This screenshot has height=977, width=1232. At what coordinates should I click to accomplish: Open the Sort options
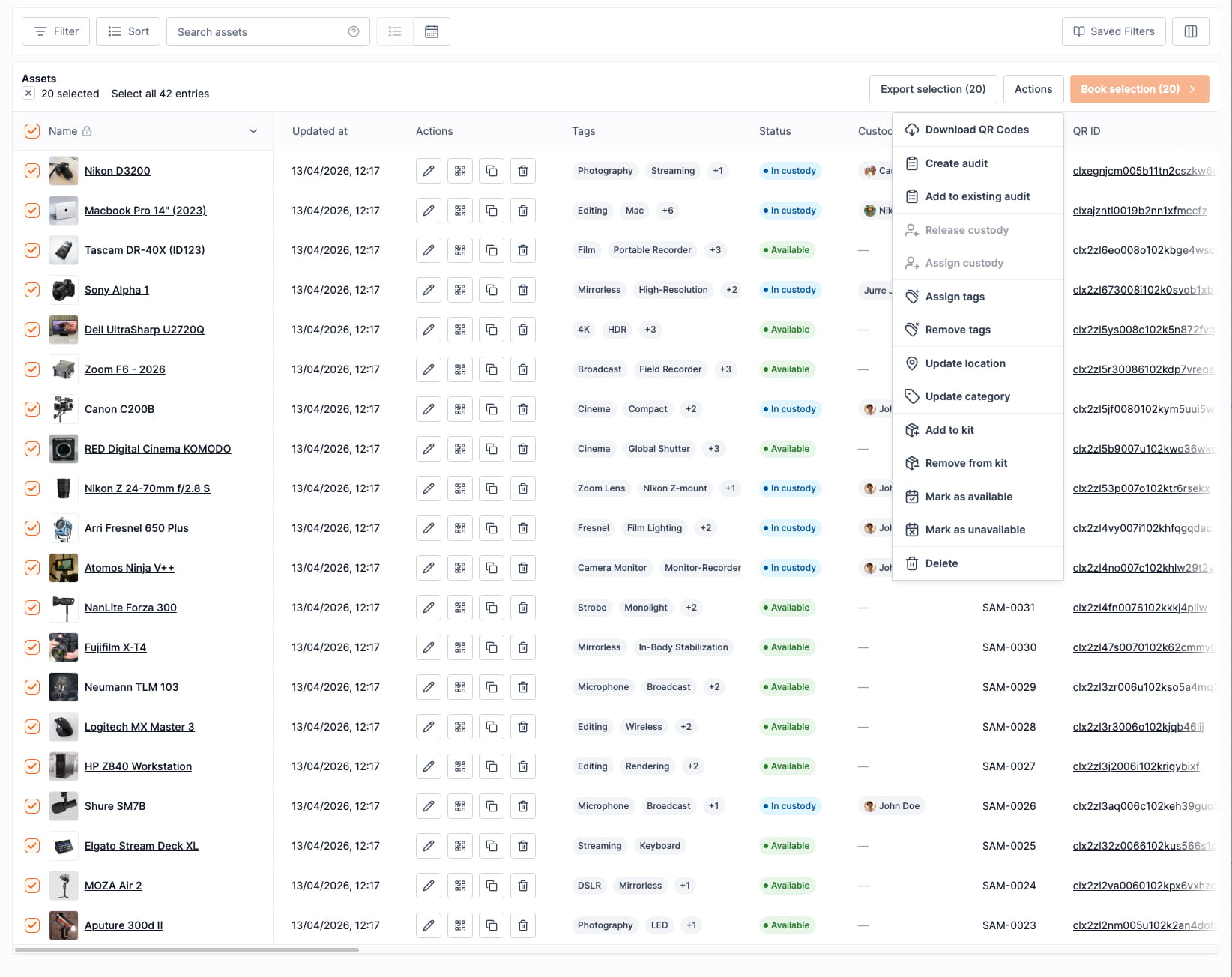[128, 31]
